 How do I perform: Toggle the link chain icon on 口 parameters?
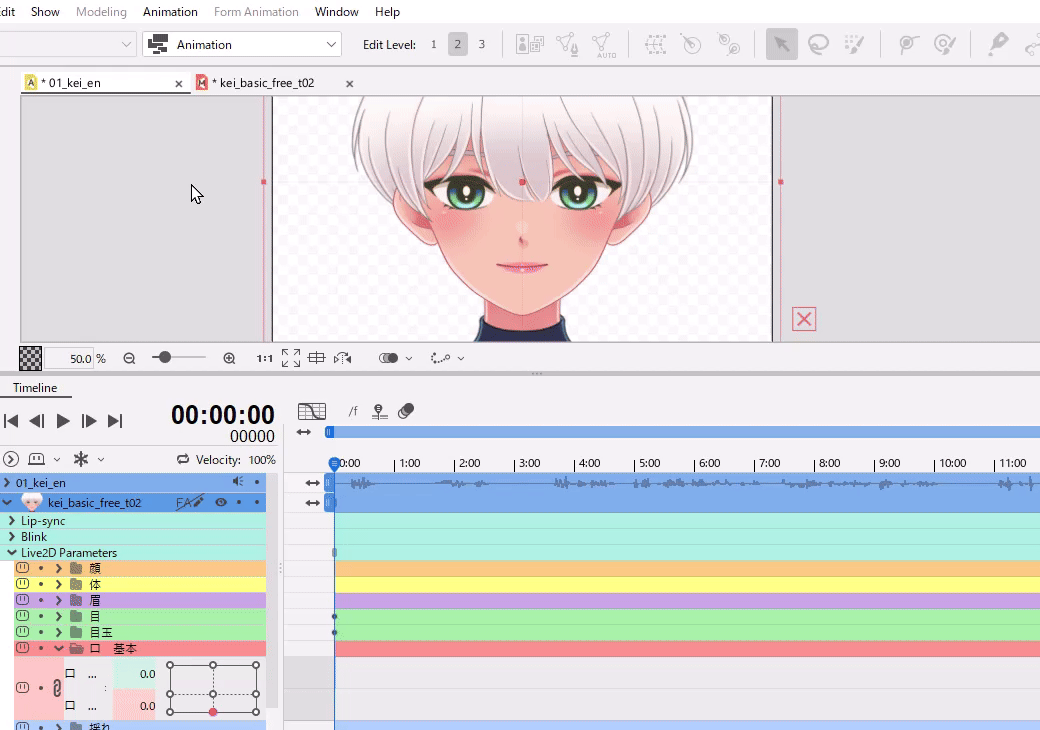[x=57, y=688]
